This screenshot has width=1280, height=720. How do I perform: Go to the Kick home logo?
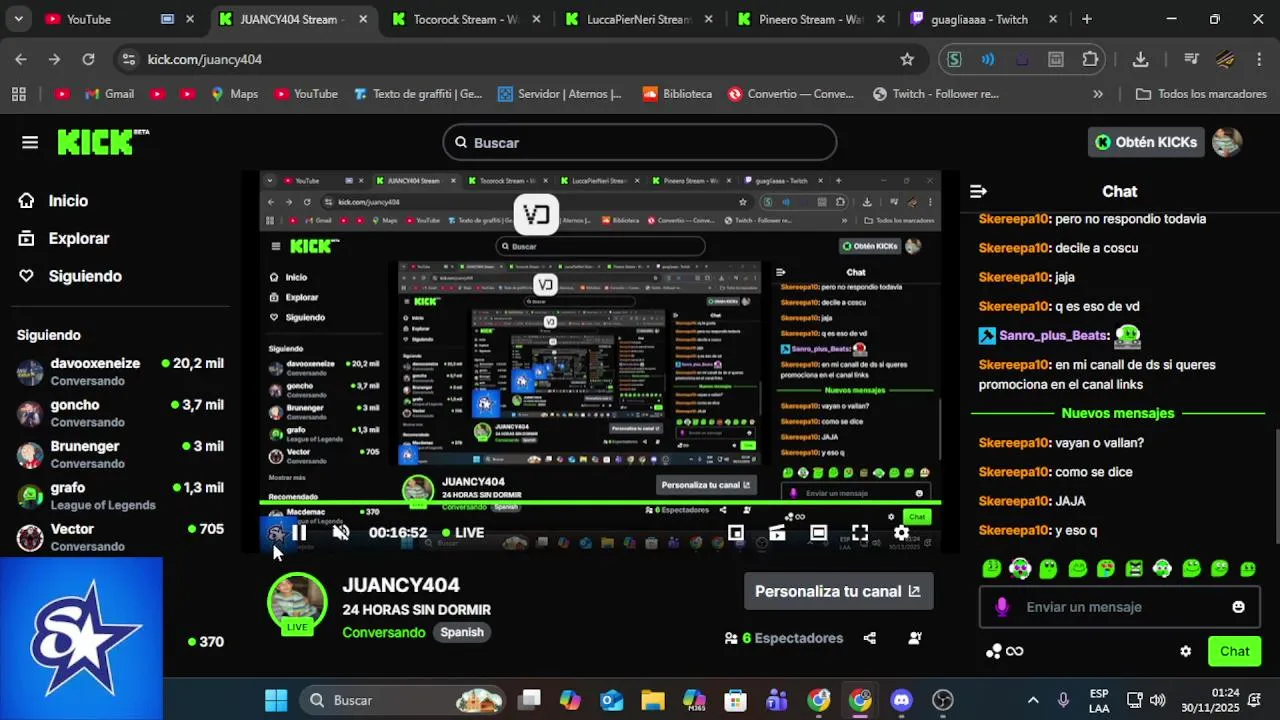click(x=102, y=142)
